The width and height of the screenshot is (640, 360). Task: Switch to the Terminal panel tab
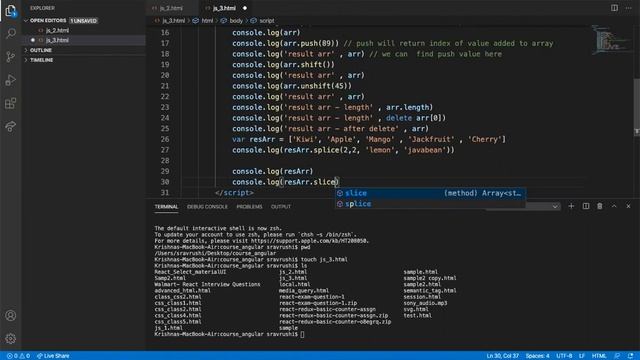click(x=166, y=207)
